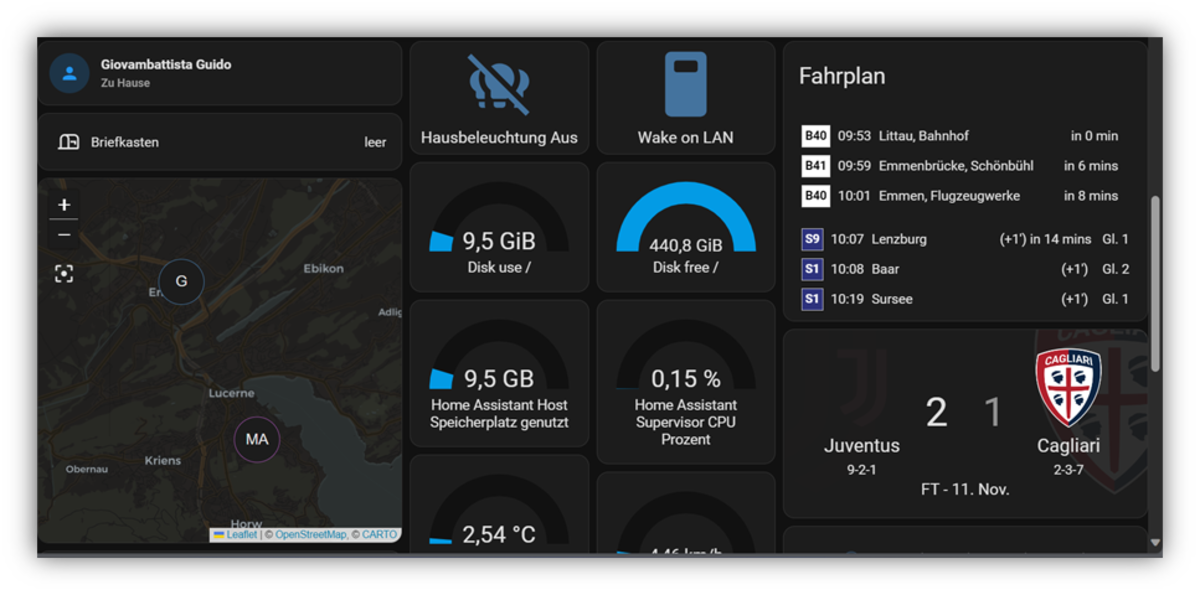Viewport: 1200px width, 595px height.
Task: Select the MA marker on the map
Action: 257,439
